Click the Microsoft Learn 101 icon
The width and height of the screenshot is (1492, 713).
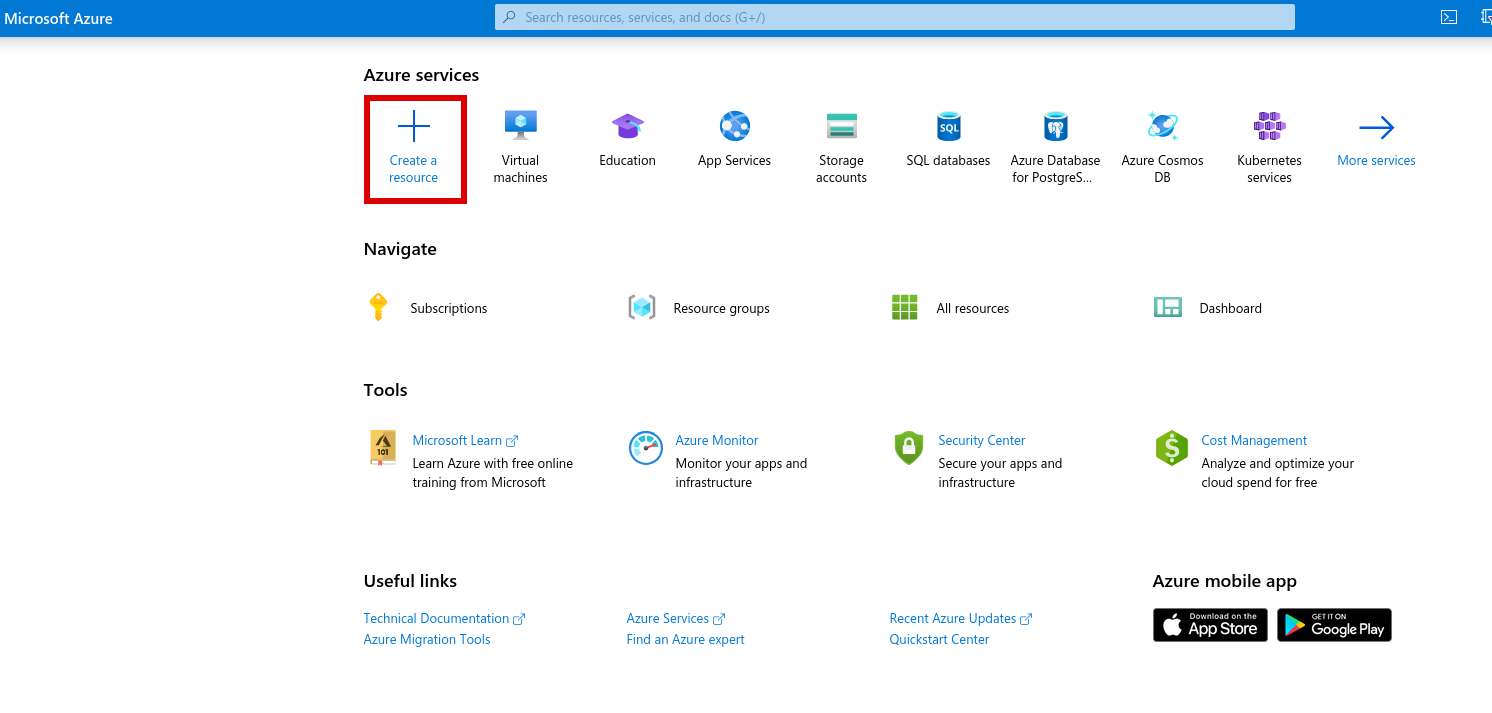(x=382, y=448)
